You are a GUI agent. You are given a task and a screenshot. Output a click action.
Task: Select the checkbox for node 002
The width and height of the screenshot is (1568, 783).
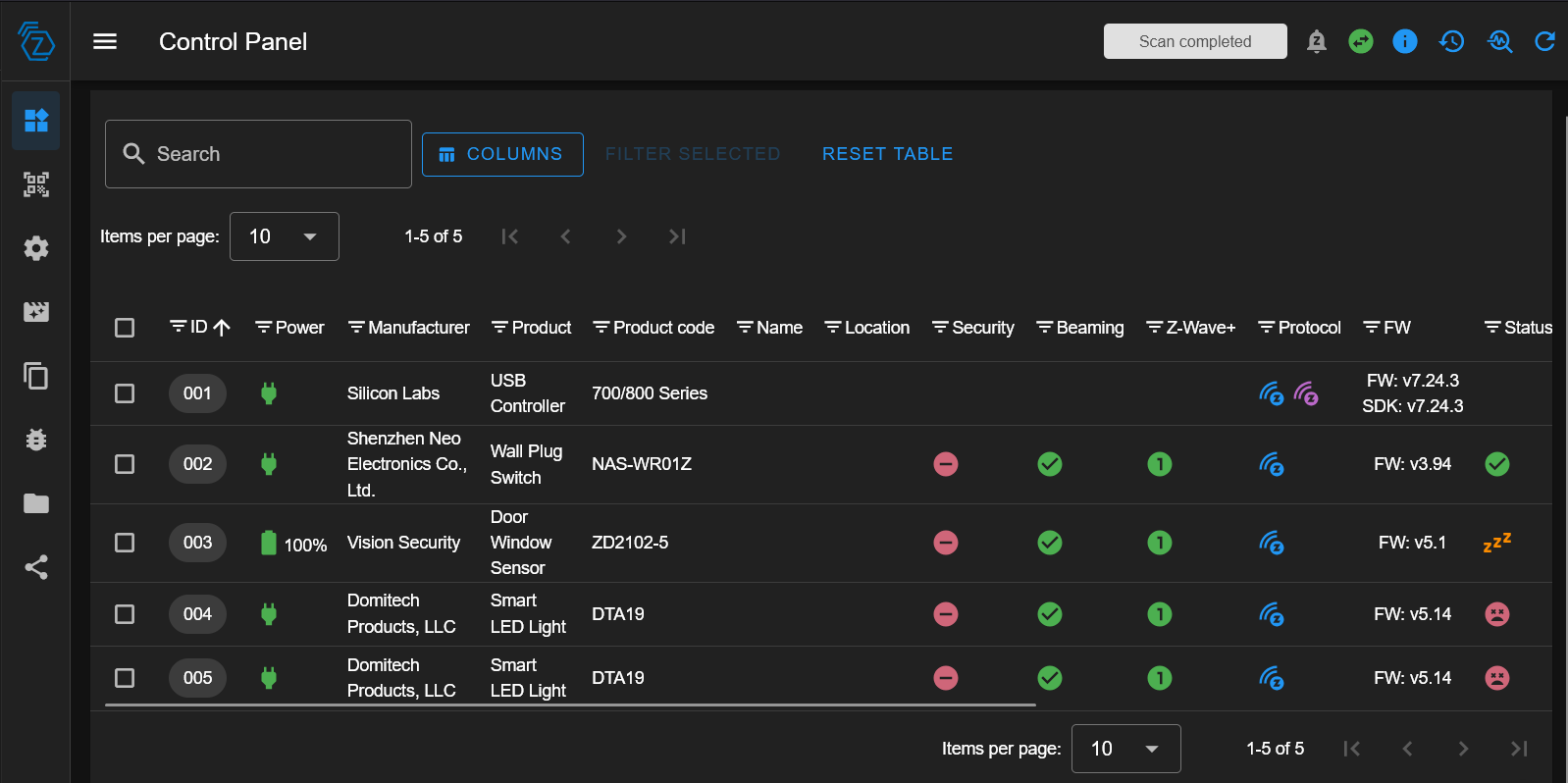[125, 464]
